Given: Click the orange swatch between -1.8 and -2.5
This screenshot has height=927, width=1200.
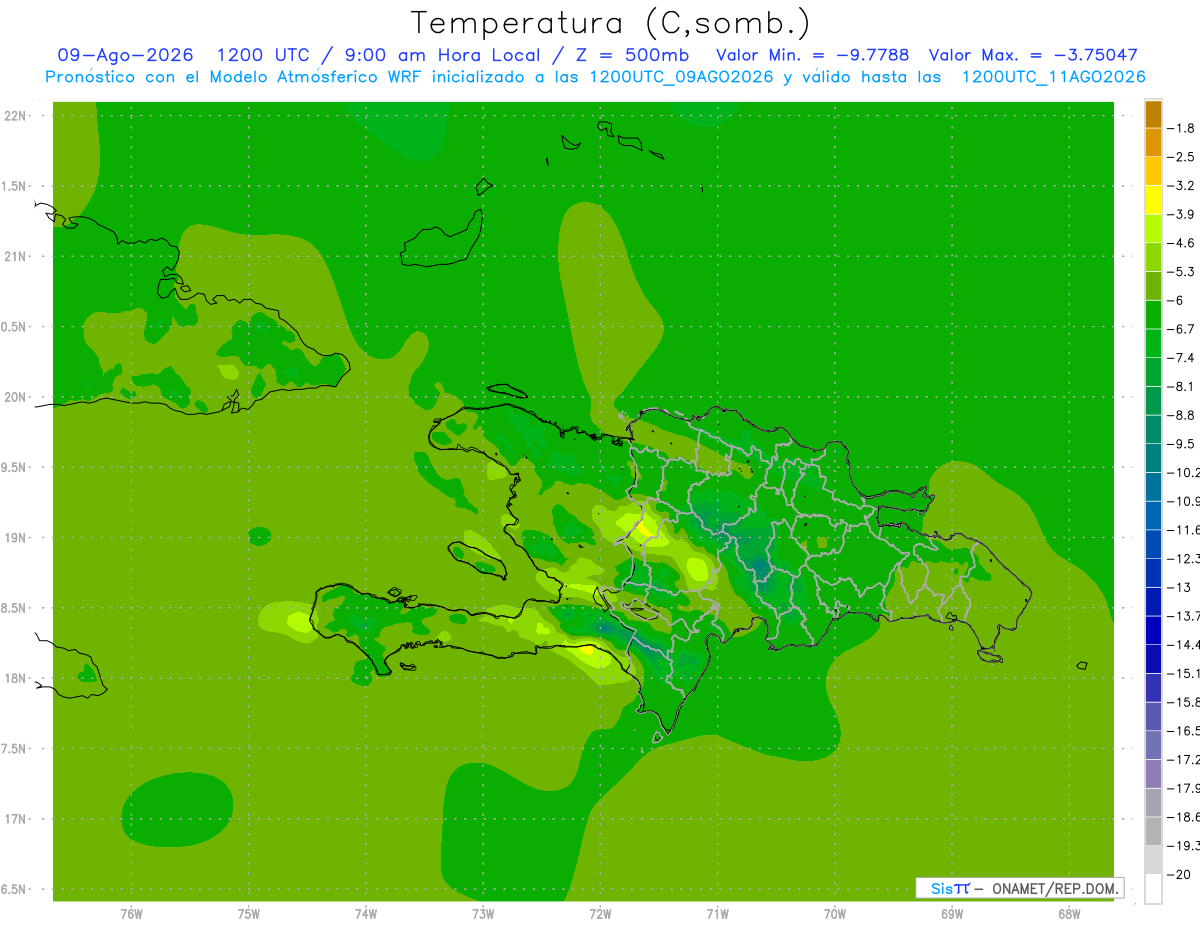Looking at the screenshot, I should tap(1153, 143).
